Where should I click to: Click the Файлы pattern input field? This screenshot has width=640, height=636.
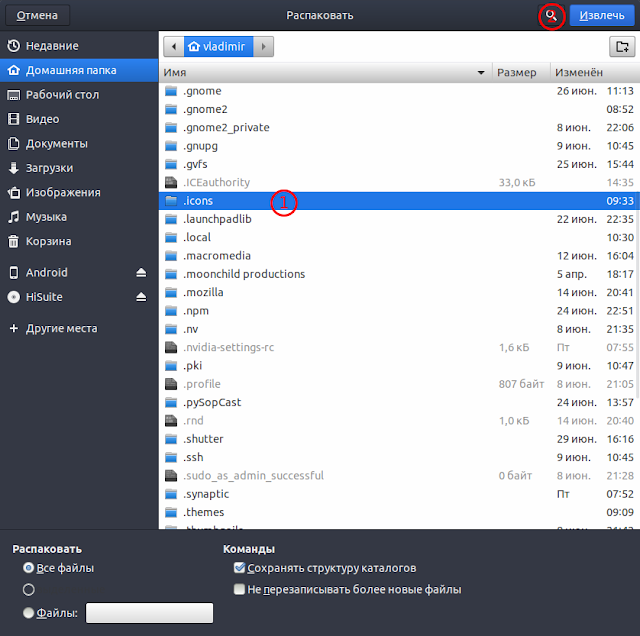[149, 613]
